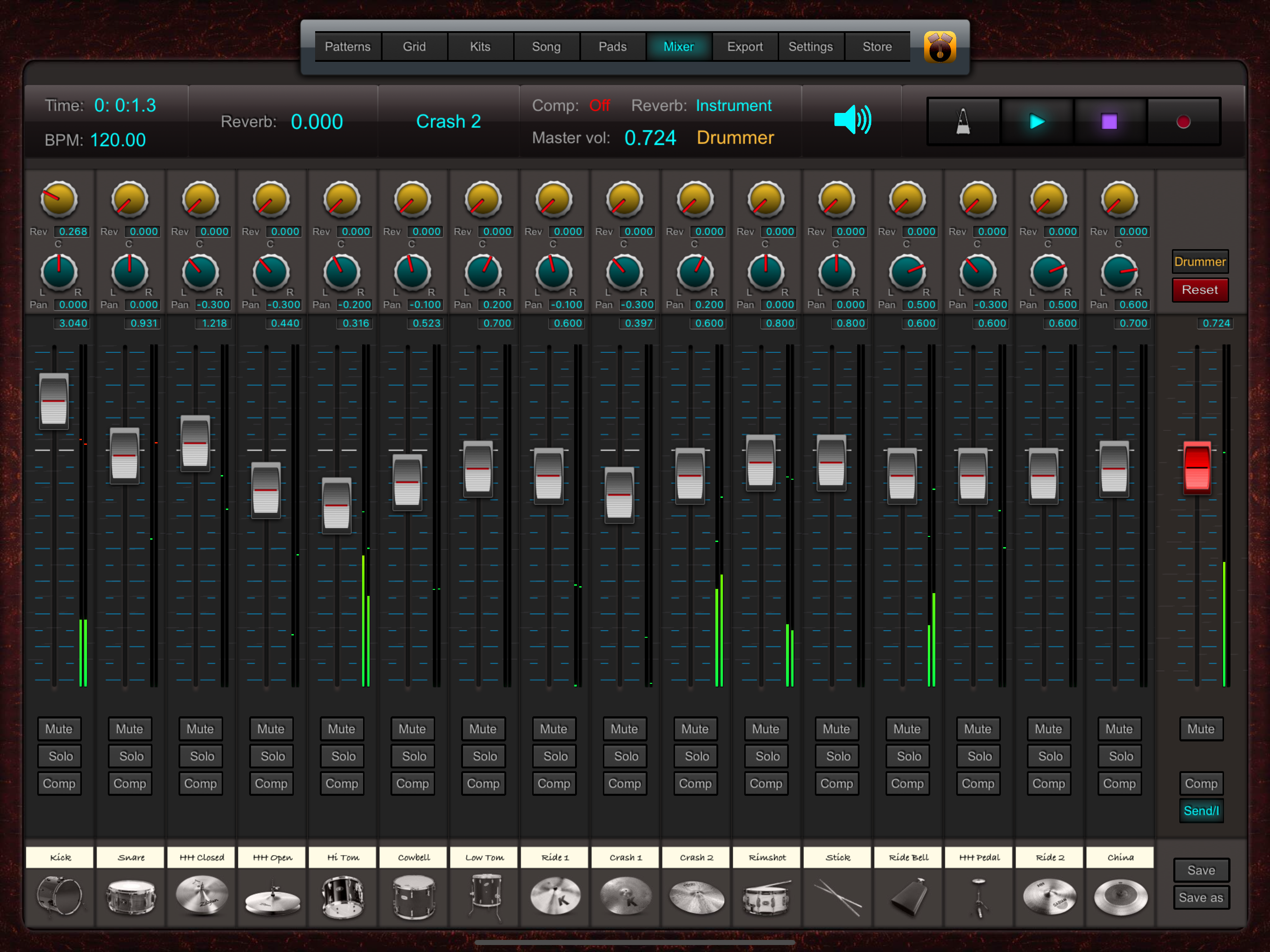1270x952 pixels.
Task: Solo the Hi Tom channel
Action: [342, 756]
